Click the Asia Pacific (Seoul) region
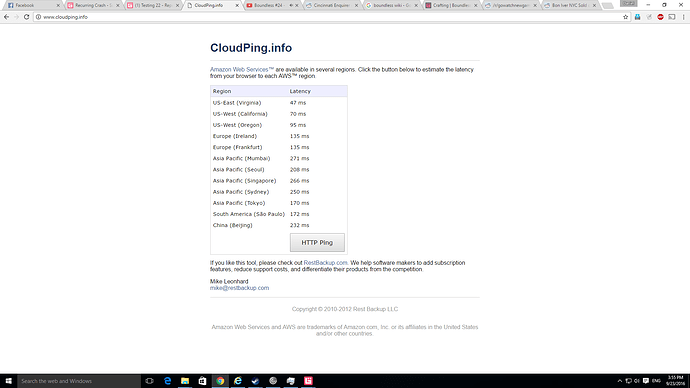This screenshot has height=388, width=690. 239,169
